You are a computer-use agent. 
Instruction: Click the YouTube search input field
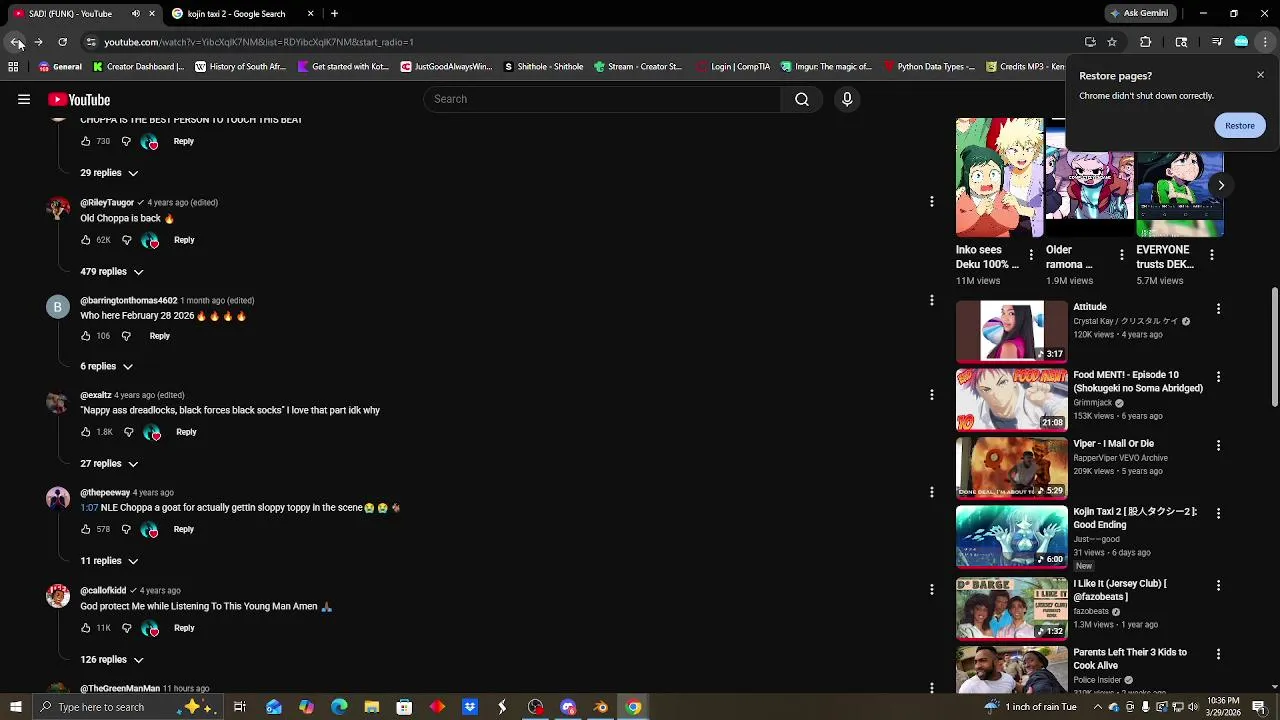click(x=602, y=99)
